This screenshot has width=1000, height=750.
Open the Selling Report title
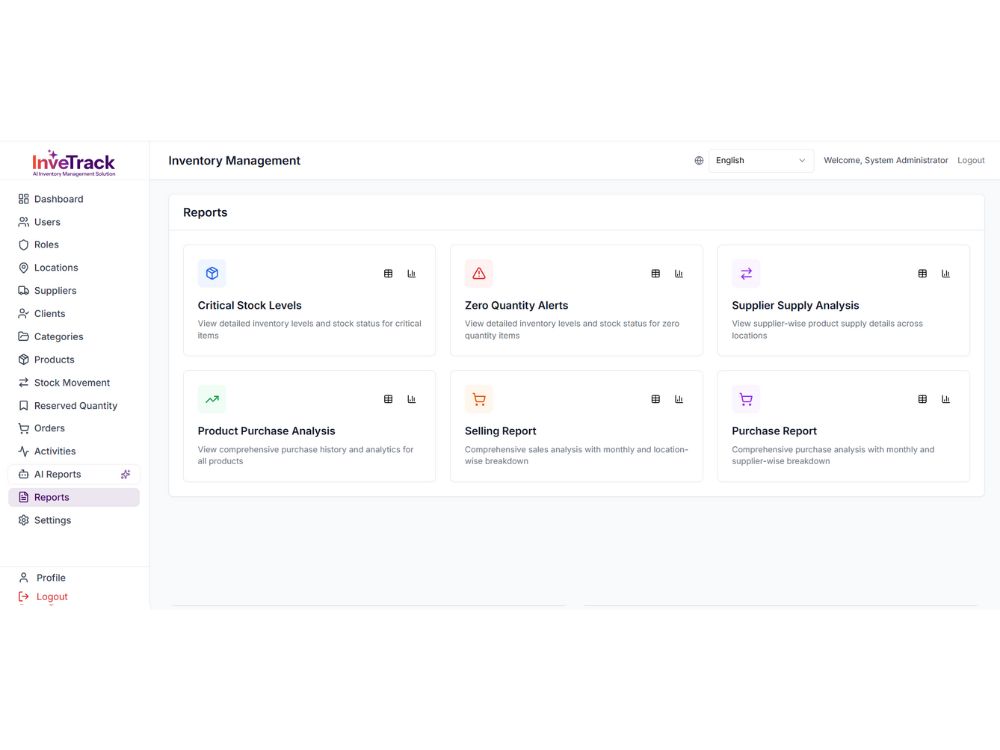(x=500, y=431)
